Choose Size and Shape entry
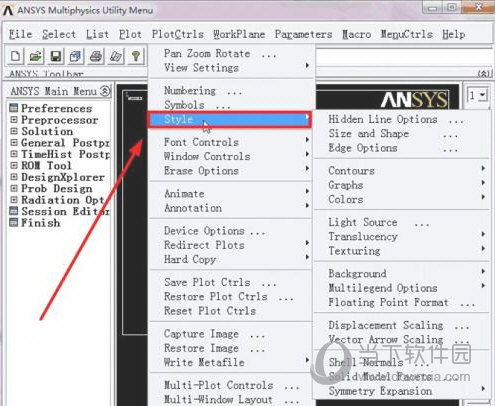The height and width of the screenshot is (406, 495). point(402,133)
